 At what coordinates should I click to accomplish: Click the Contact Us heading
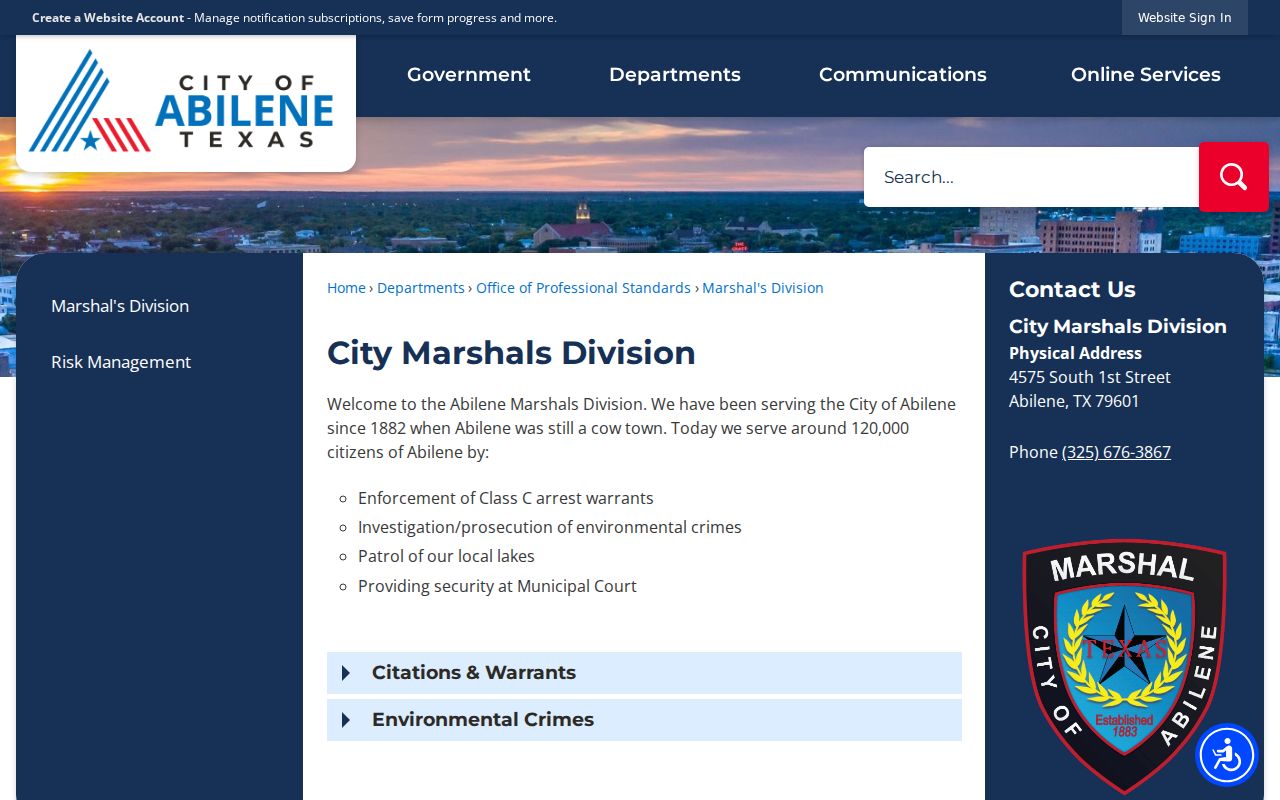point(1072,290)
